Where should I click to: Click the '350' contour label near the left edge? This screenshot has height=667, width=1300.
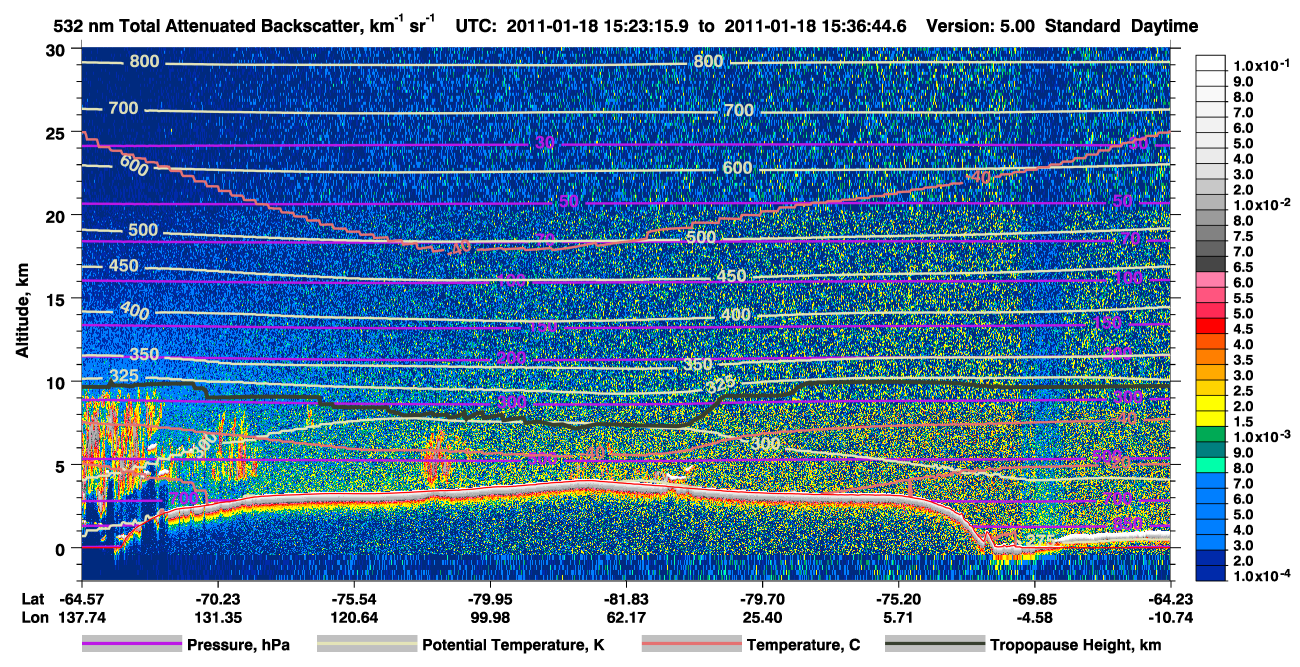click(x=144, y=355)
